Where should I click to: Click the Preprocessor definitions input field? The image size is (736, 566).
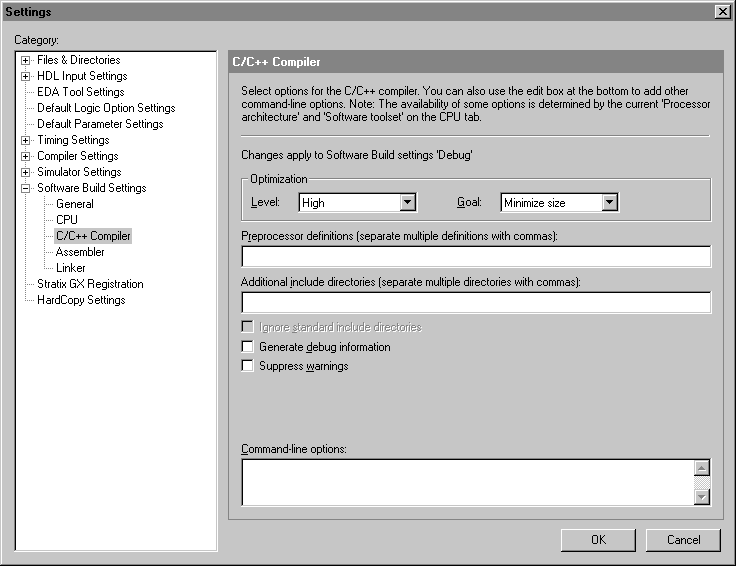pyautogui.click(x=475, y=257)
